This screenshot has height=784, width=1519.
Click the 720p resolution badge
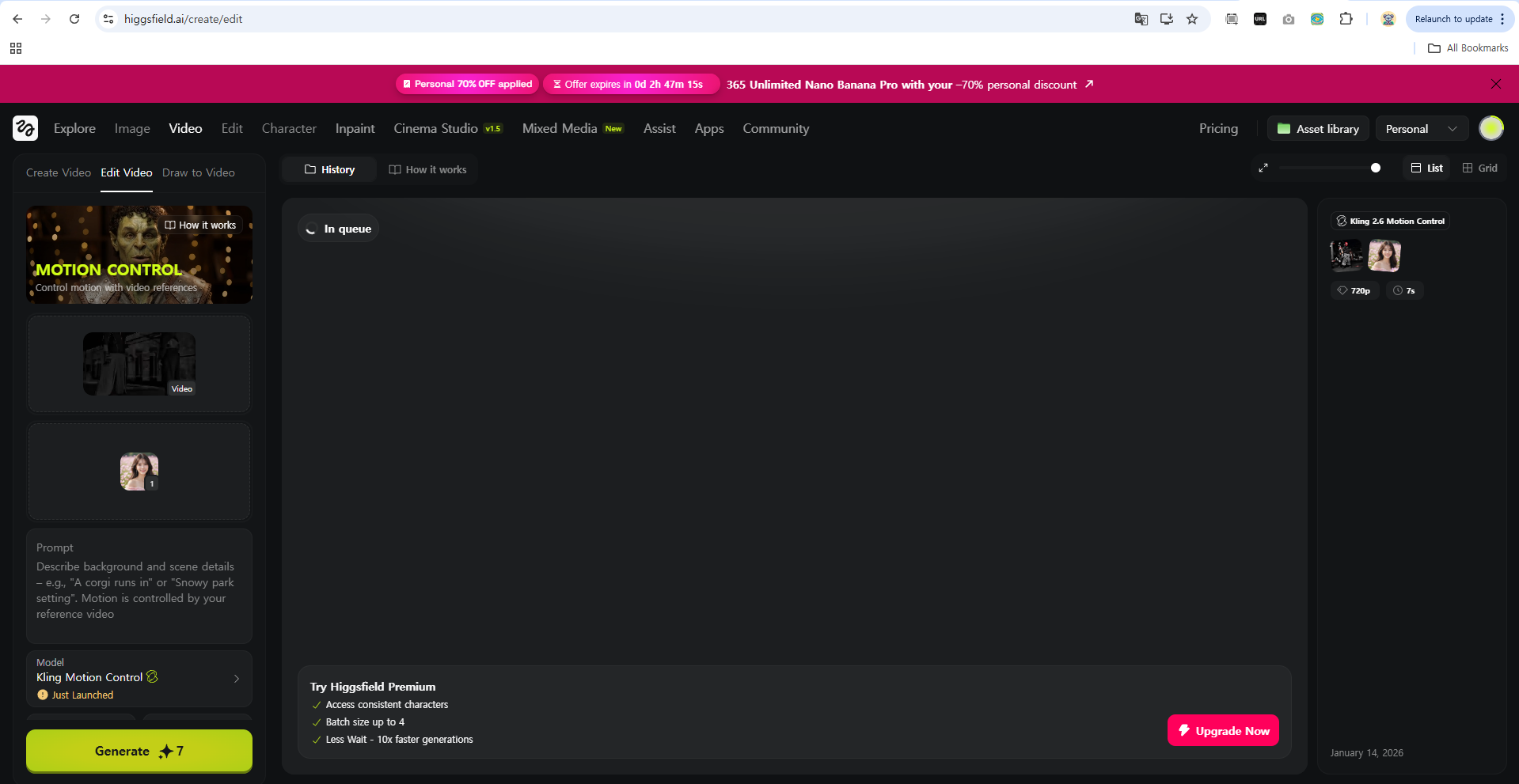coord(1354,290)
